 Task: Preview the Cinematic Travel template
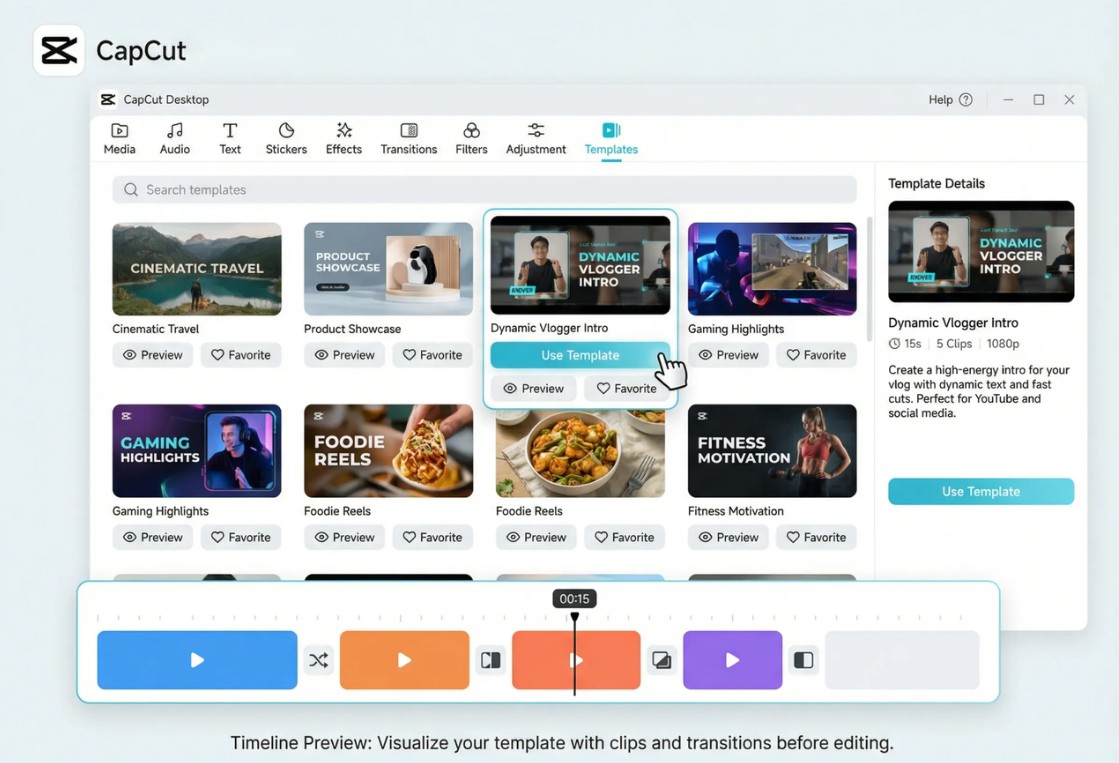point(153,355)
